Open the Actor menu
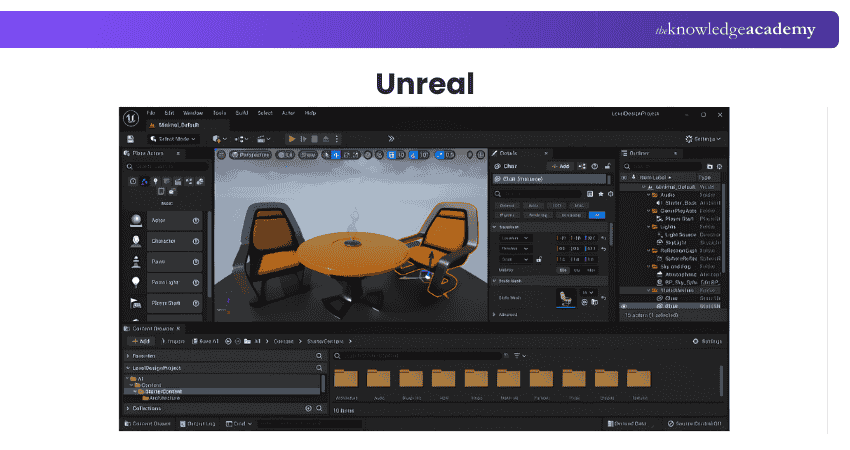Screen dimensions: 850x450 tap(288, 113)
